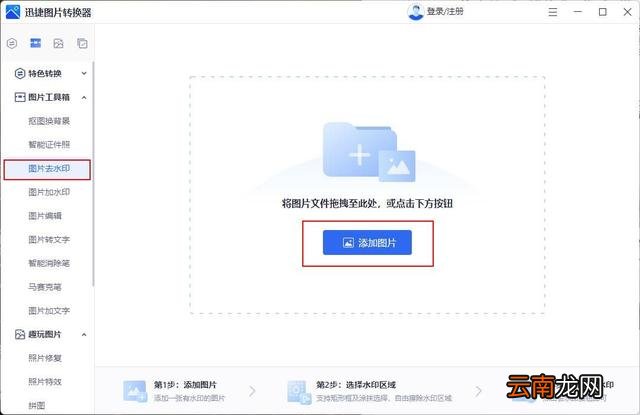The width and height of the screenshot is (640, 415).
Task: Open 智能消除笔 tool
Action: [49, 263]
